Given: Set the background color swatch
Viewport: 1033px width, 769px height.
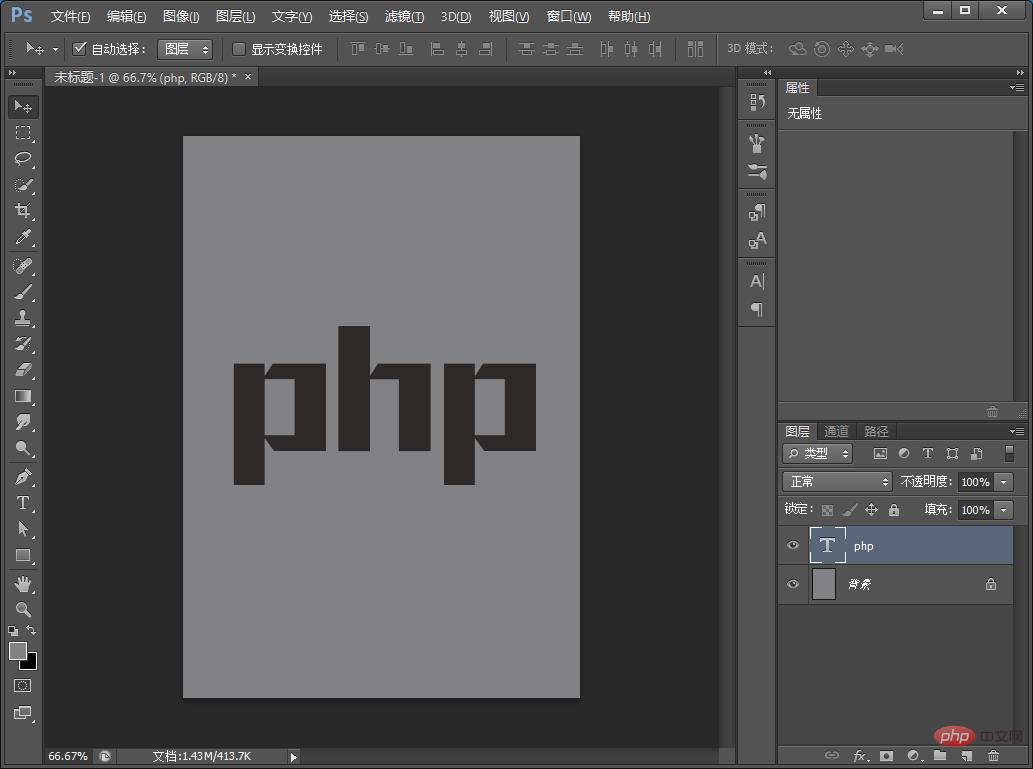Looking at the screenshot, I should click(x=30, y=663).
